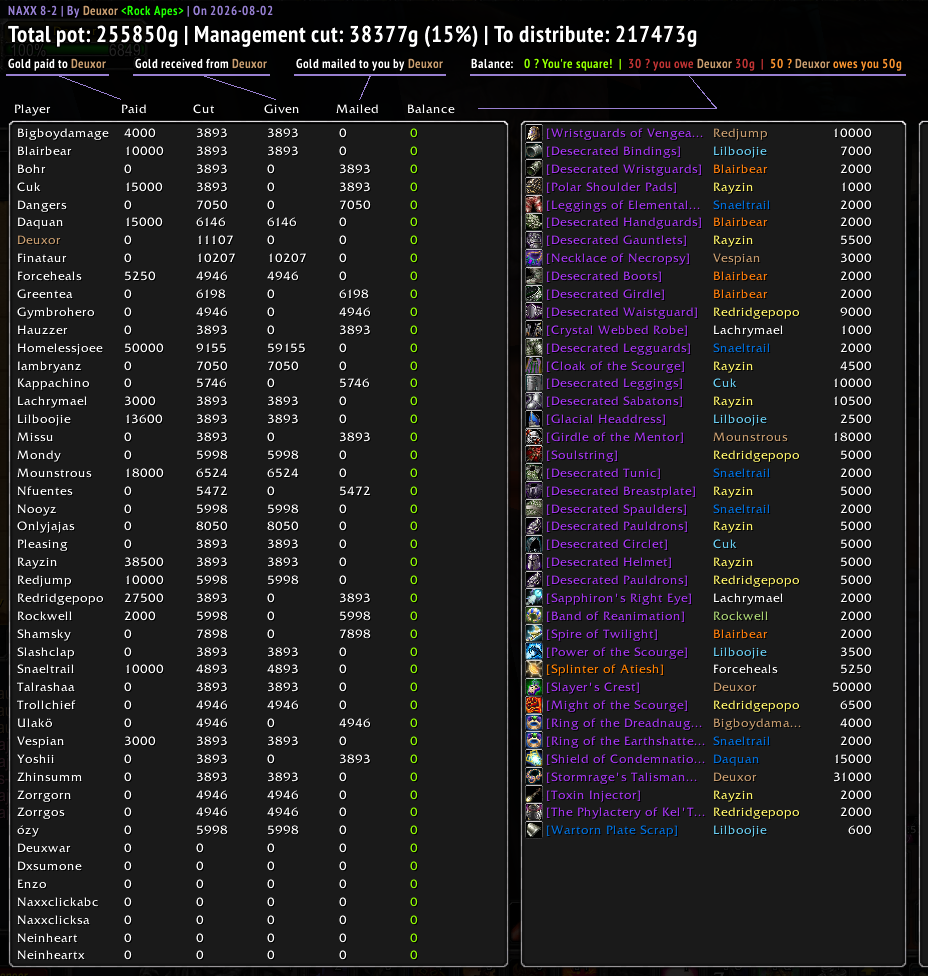Click the Cut column header
The image size is (928, 976).
coord(204,109)
